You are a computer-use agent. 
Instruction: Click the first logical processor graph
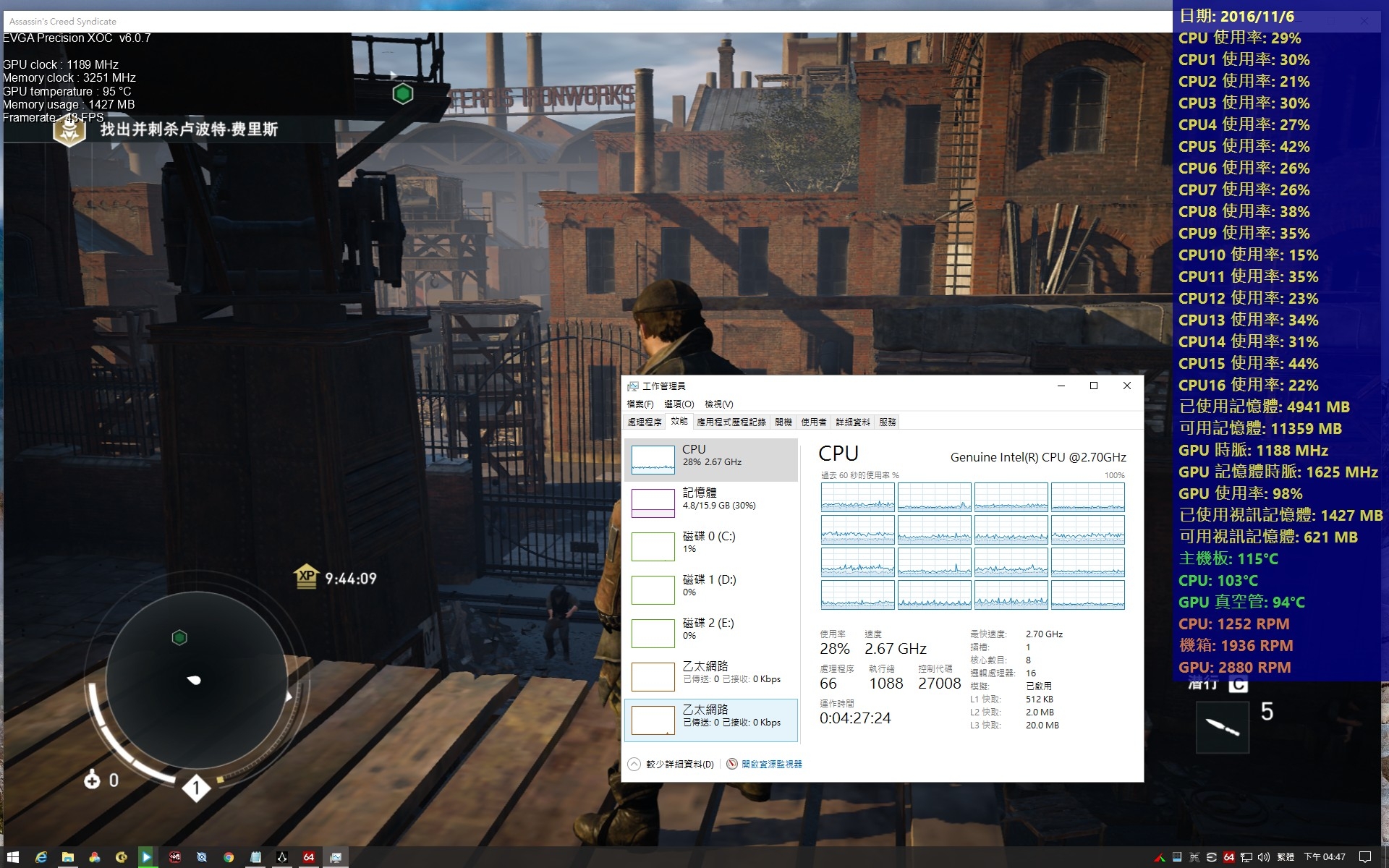tap(857, 498)
